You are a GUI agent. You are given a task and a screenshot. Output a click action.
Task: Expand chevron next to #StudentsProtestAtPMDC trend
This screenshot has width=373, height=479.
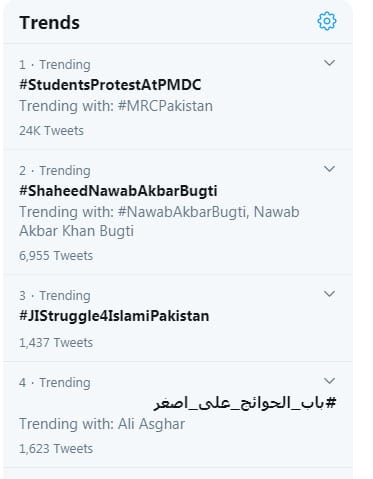[x=329, y=63]
